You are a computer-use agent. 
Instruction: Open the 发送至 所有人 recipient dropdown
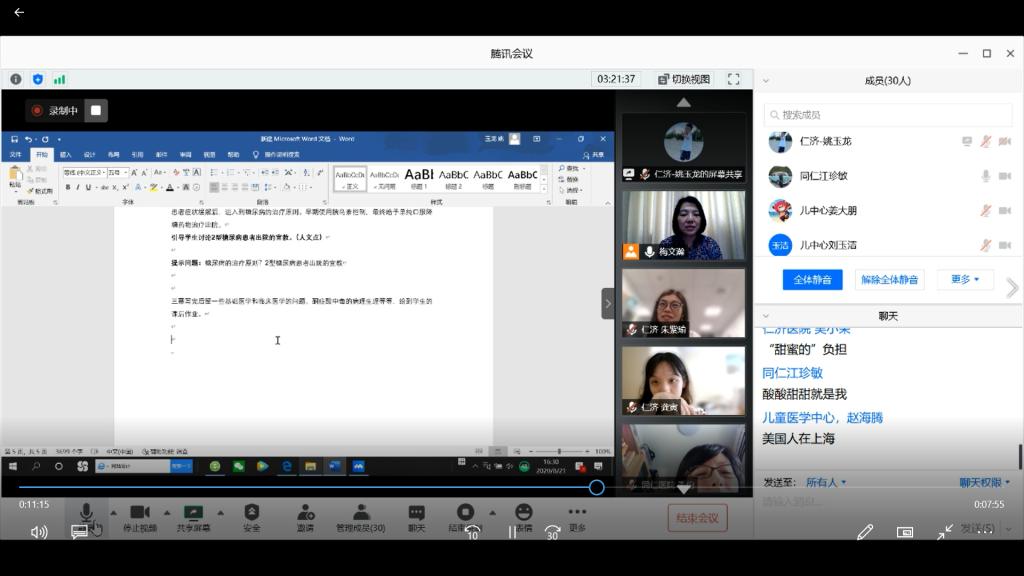point(826,482)
